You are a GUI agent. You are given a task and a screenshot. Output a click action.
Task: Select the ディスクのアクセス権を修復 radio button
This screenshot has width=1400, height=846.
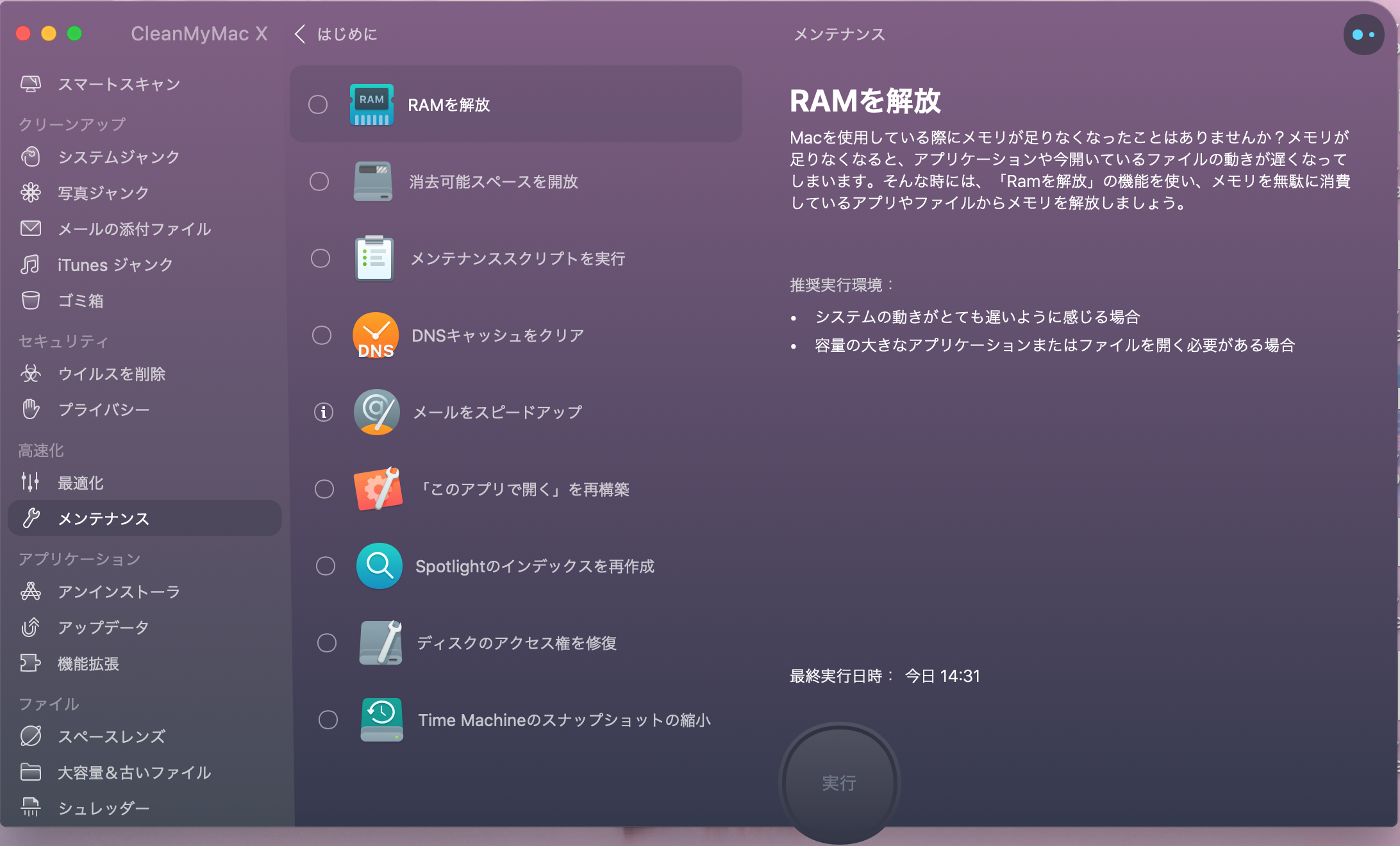[x=327, y=643]
